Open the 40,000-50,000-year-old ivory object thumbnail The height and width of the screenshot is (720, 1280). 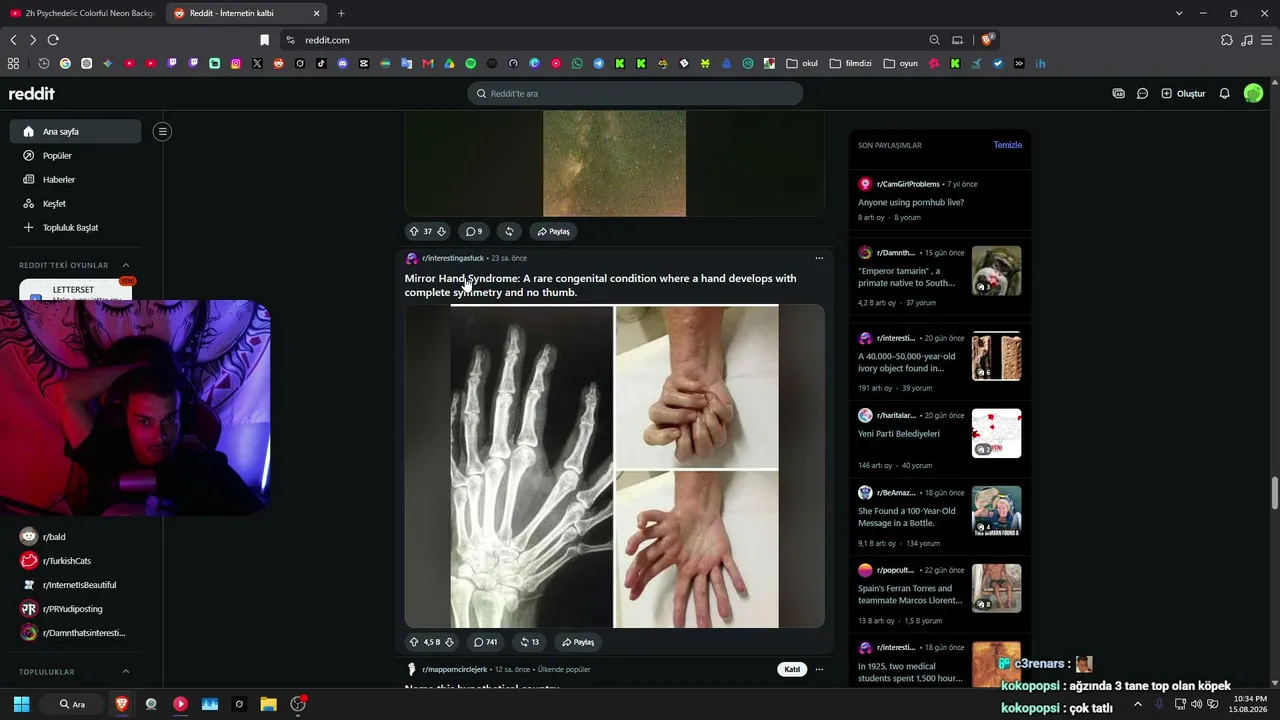point(996,357)
